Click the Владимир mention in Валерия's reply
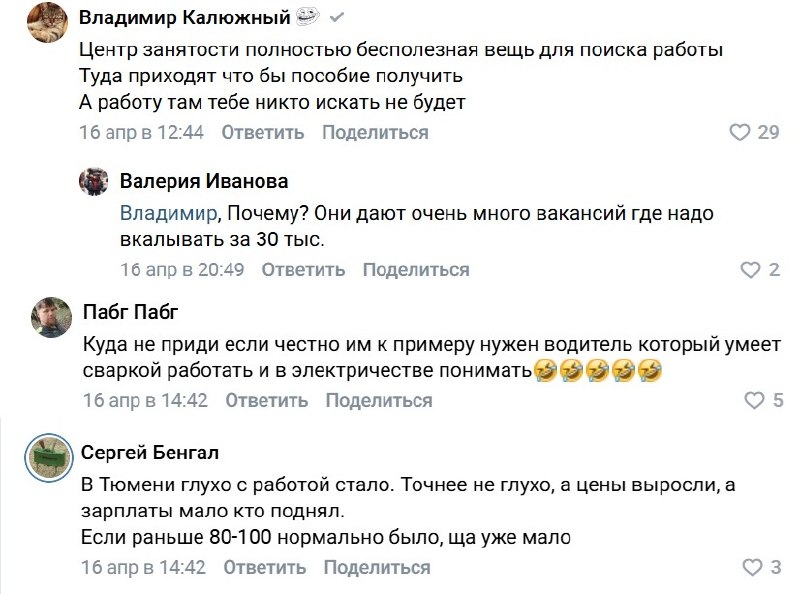800x594 pixels. tap(167, 213)
